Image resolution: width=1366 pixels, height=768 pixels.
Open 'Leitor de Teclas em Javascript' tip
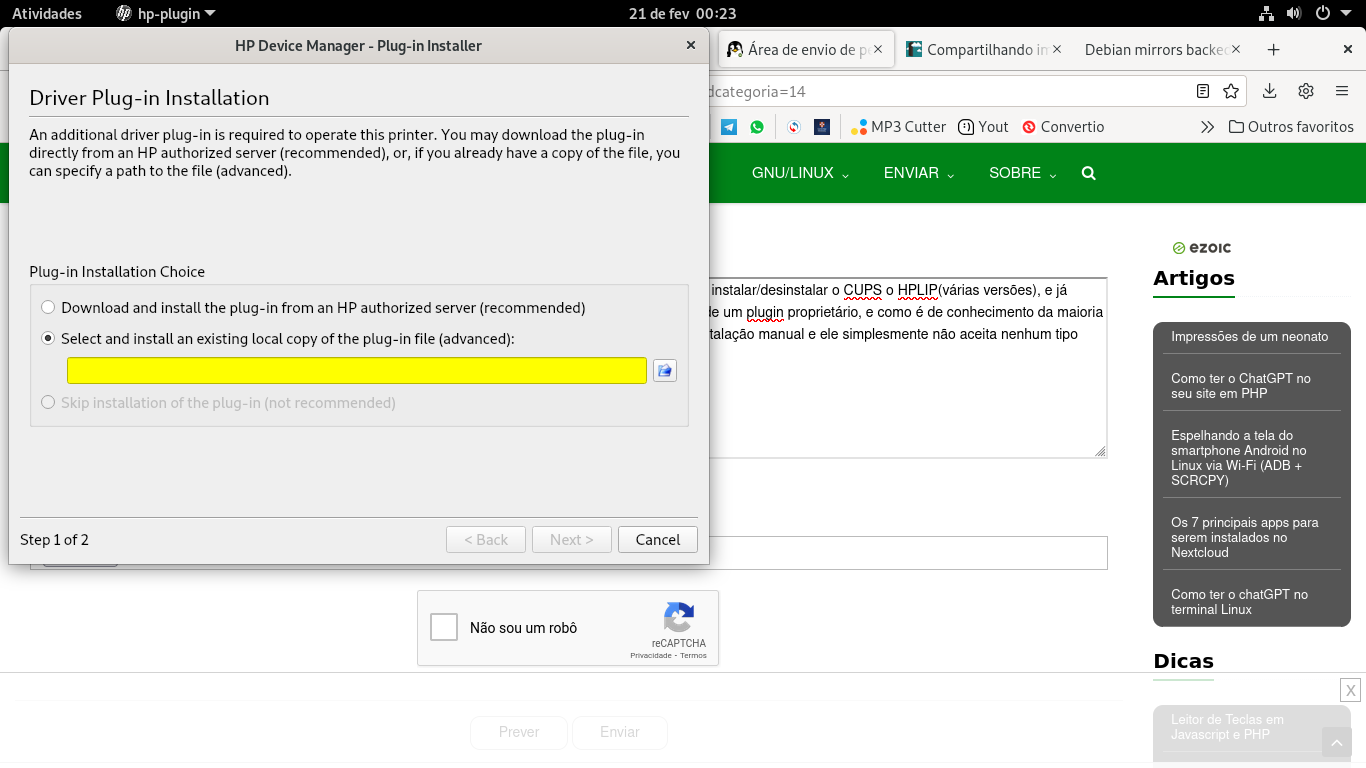tap(1227, 727)
